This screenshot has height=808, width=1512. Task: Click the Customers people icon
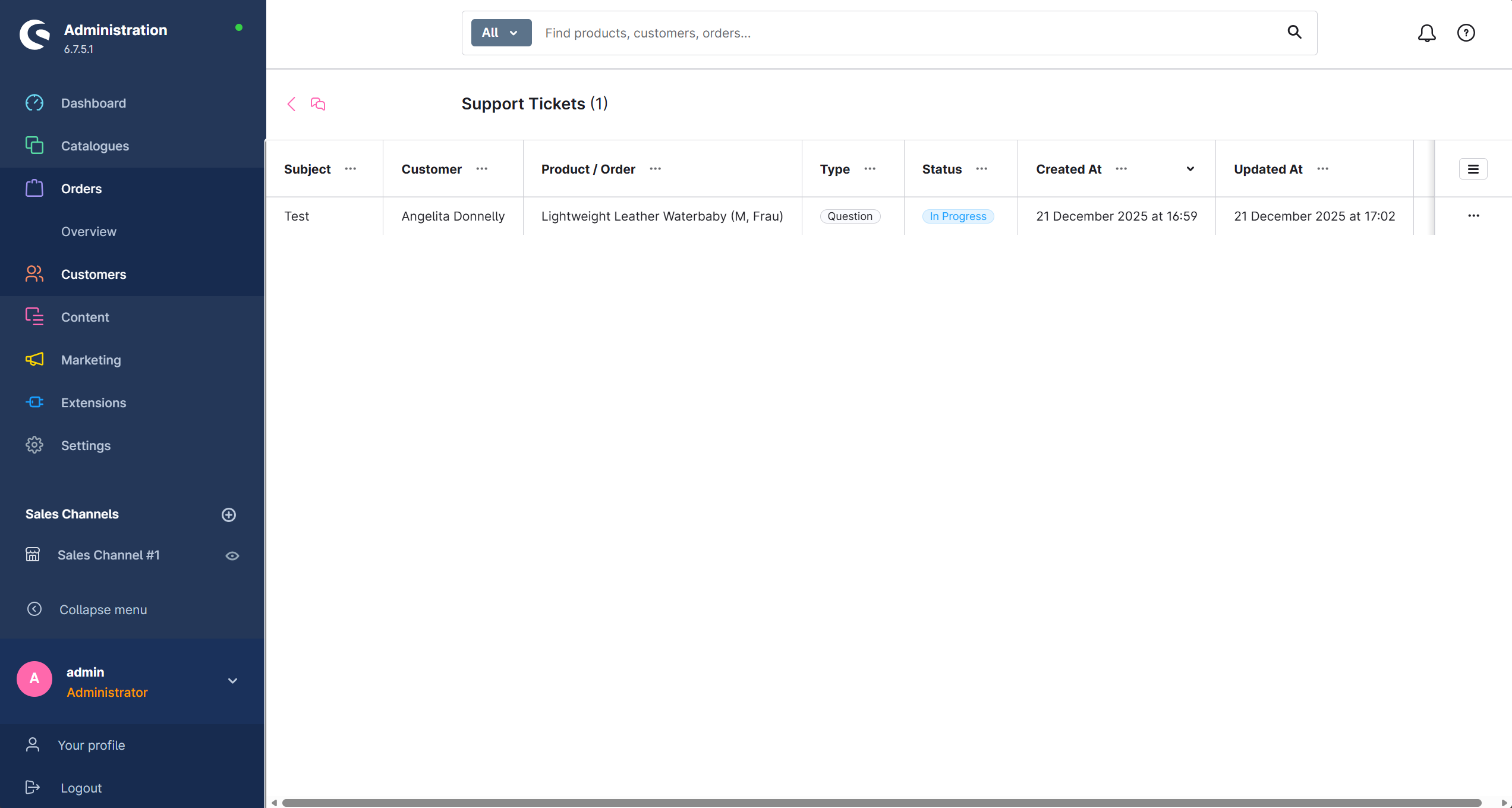pyautogui.click(x=34, y=274)
